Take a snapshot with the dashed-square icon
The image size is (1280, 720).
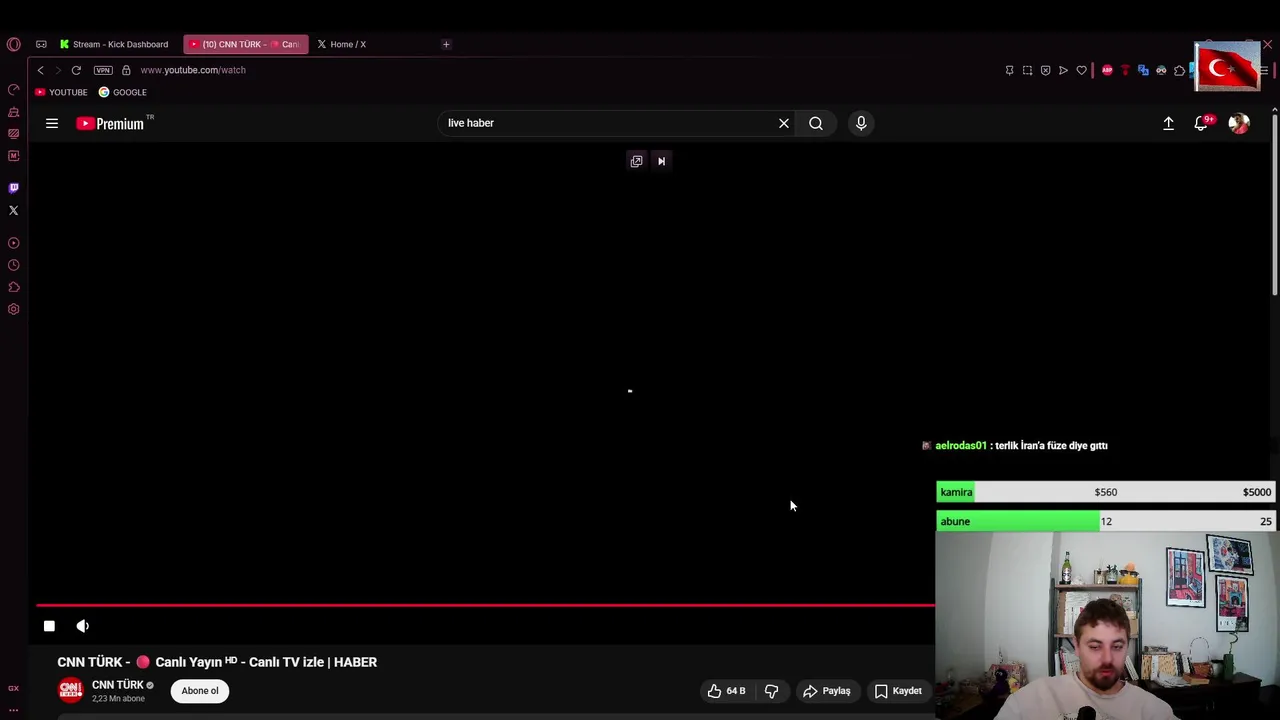coord(1027,70)
